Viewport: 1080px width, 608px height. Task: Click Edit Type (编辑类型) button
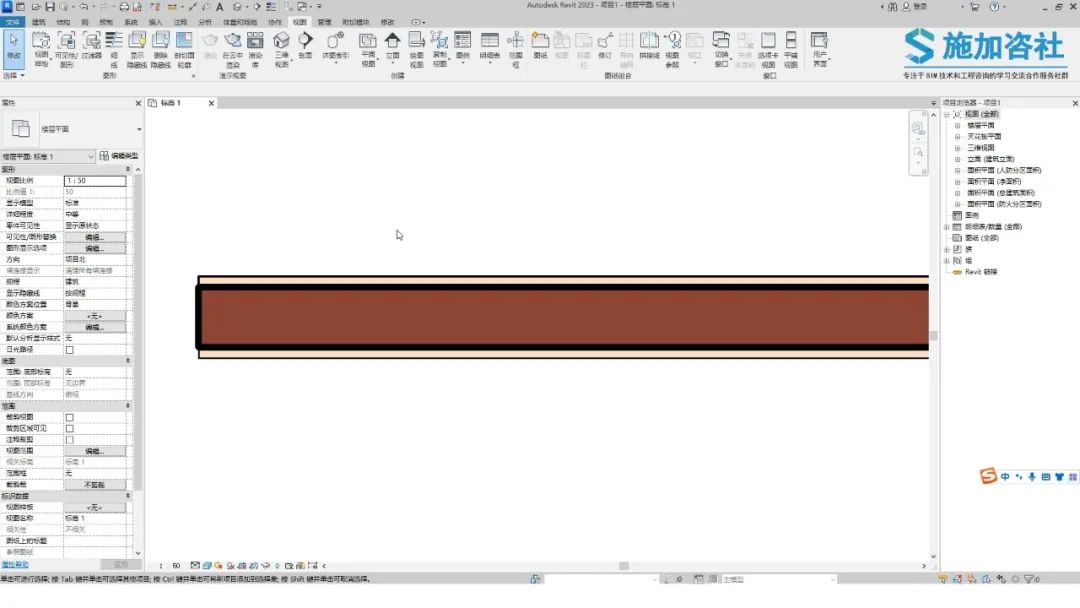[119, 157]
